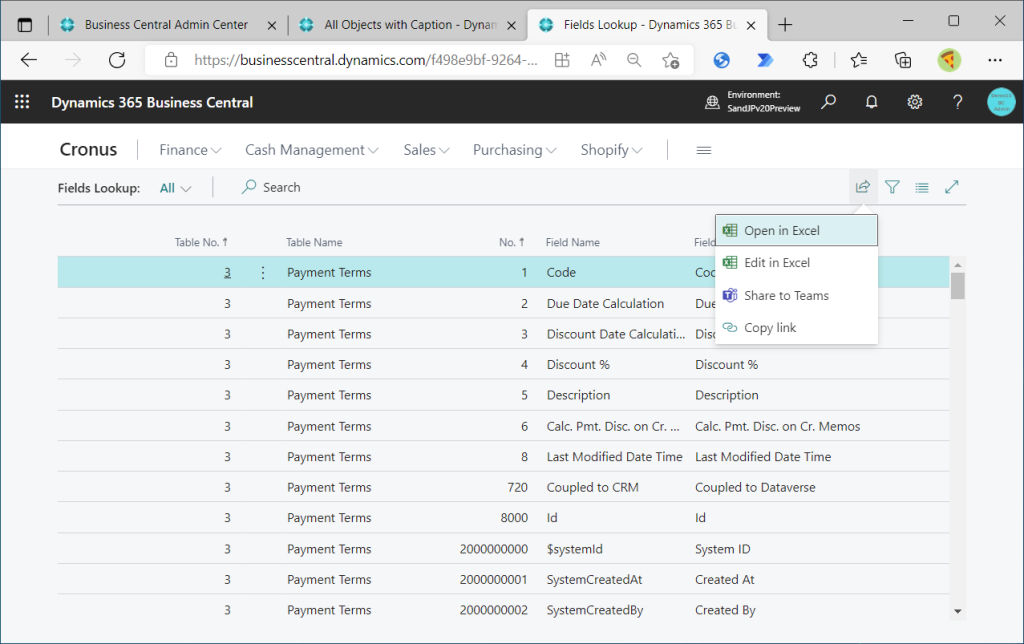Expand the Finance menu
Viewport: 1024px width, 644px height.
[190, 150]
